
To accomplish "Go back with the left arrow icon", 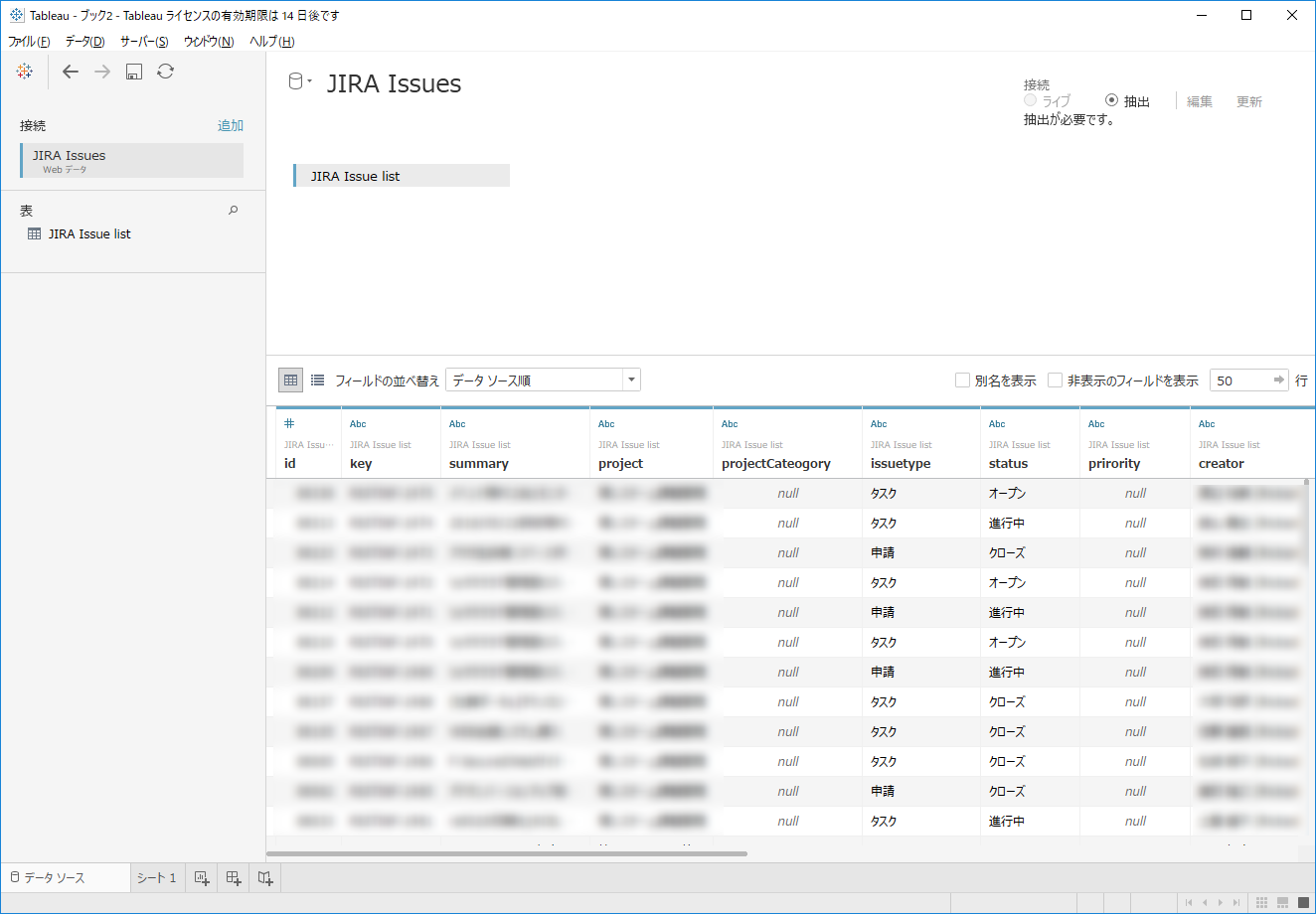I will (x=70, y=72).
